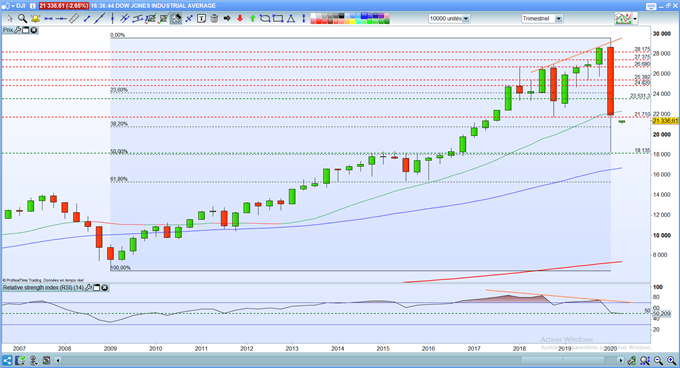Open RSI indicator settings wrench
The width and height of the screenshot is (680, 368).
click(88, 287)
